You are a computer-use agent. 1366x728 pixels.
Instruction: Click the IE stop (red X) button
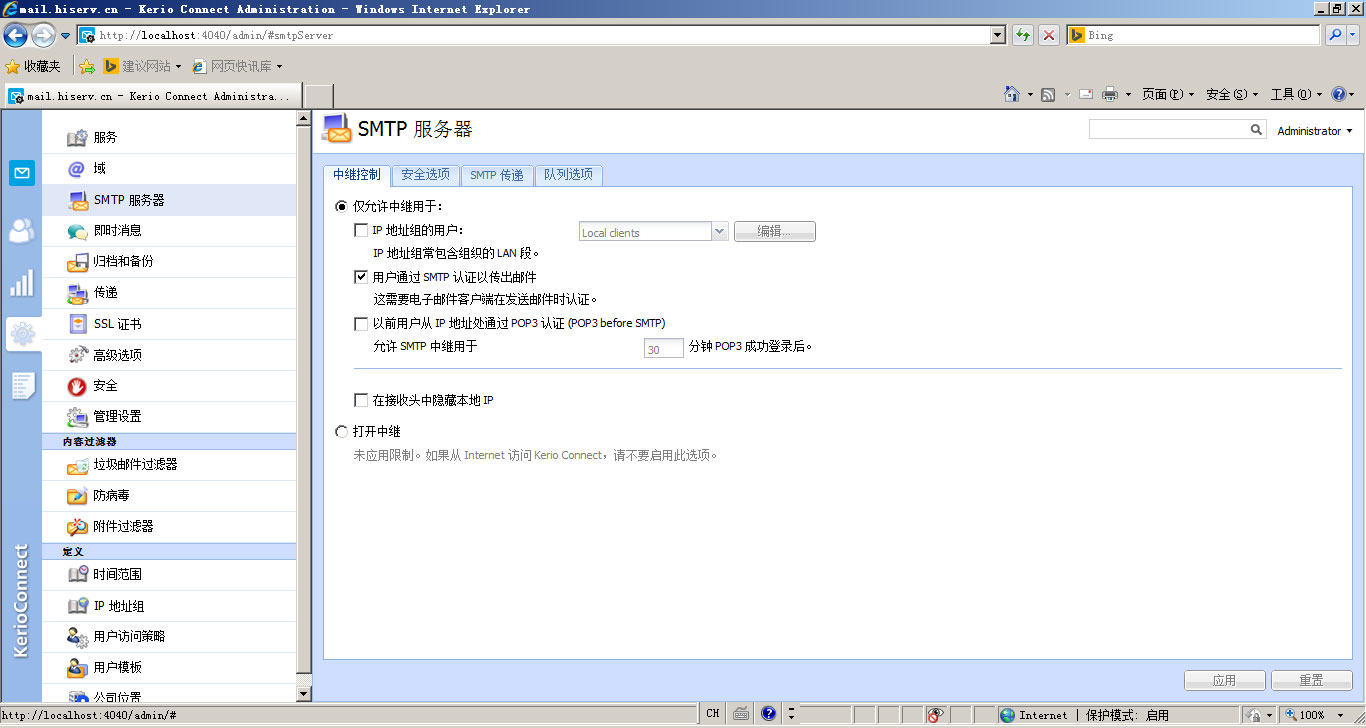click(1048, 35)
